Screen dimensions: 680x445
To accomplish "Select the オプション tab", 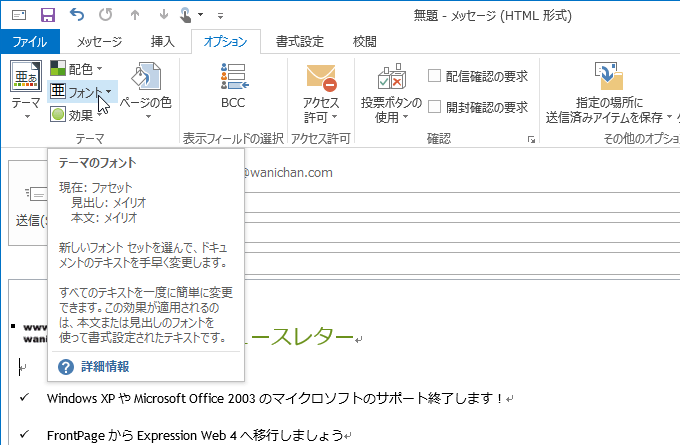I will [226, 42].
